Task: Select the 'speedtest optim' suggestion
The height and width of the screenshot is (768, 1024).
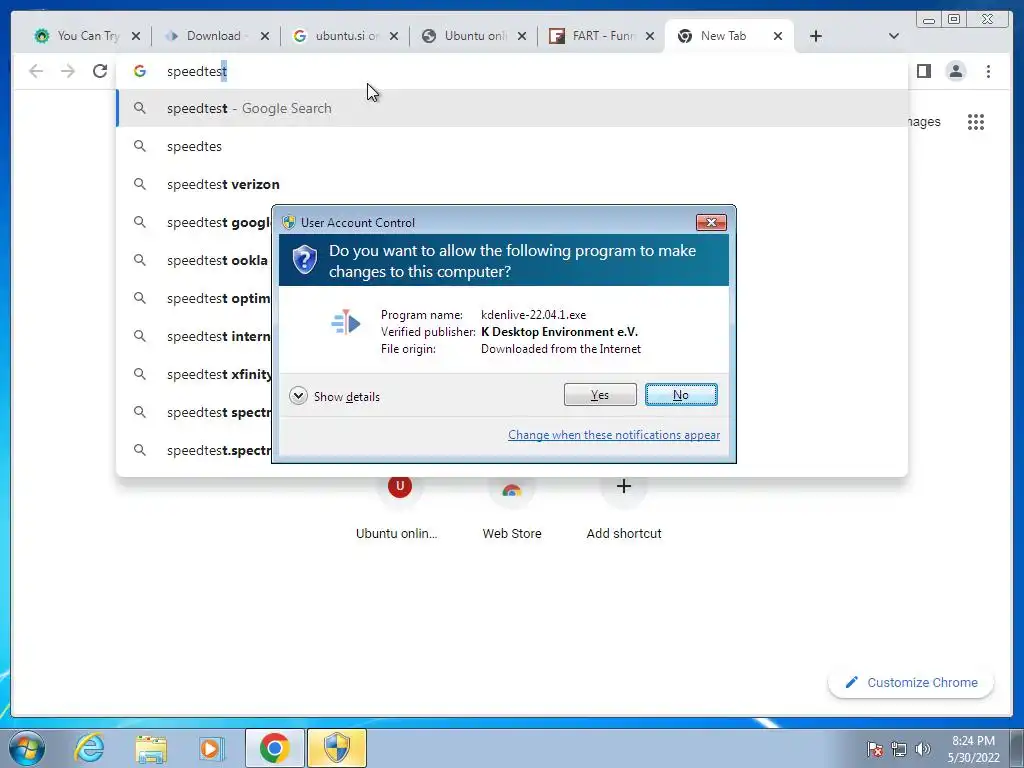Action: tap(194, 298)
